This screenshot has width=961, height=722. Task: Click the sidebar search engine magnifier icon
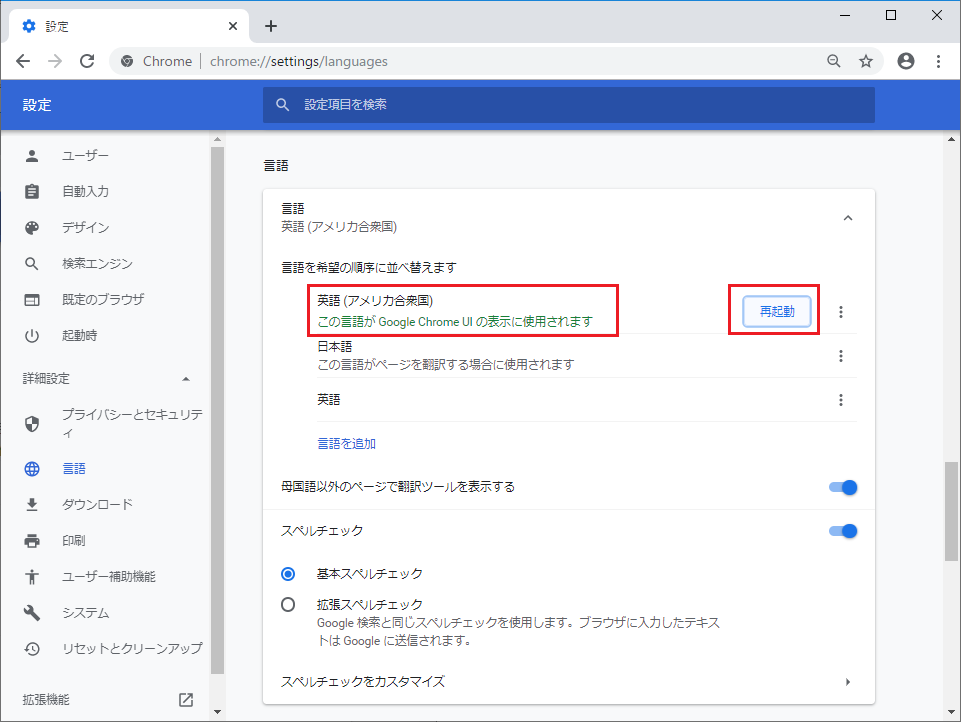click(x=32, y=264)
